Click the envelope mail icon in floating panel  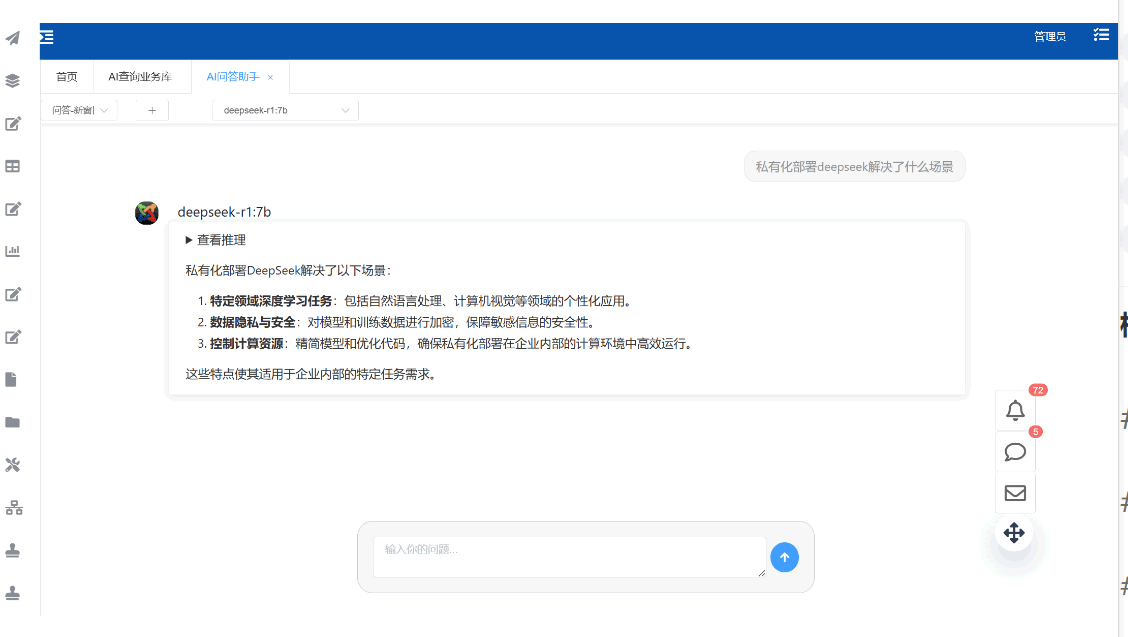tap(1015, 493)
